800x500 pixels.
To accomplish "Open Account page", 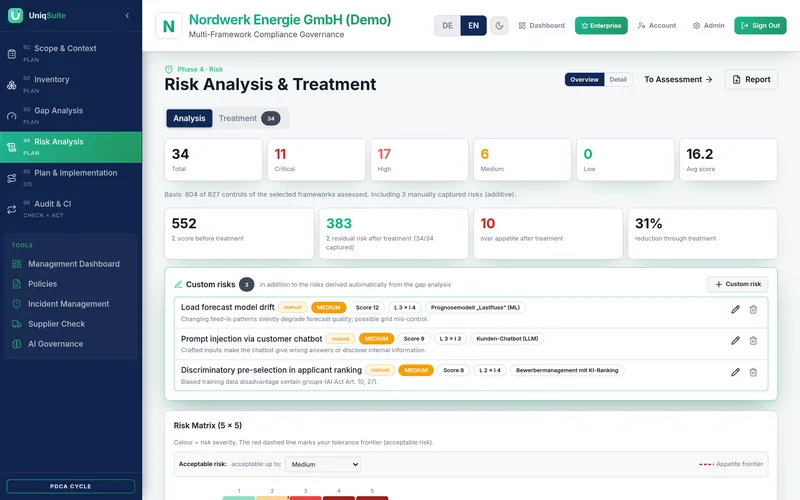I will [657, 26].
